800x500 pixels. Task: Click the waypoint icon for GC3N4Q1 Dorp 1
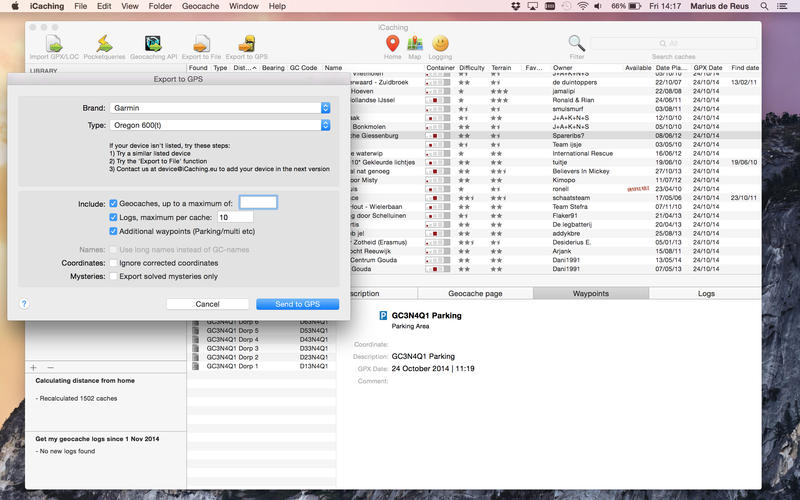(x=195, y=366)
